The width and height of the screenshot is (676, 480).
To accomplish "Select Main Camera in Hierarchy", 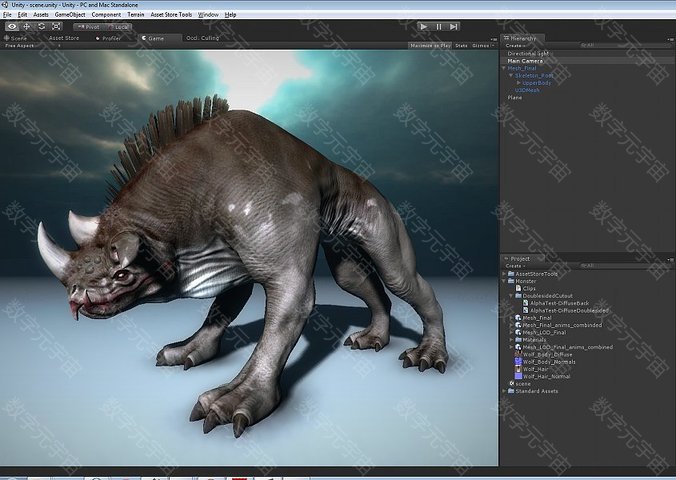I will pos(525,61).
